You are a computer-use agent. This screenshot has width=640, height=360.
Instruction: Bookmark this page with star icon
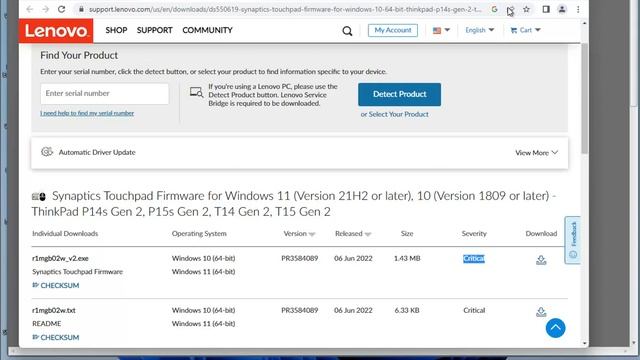click(527, 9)
